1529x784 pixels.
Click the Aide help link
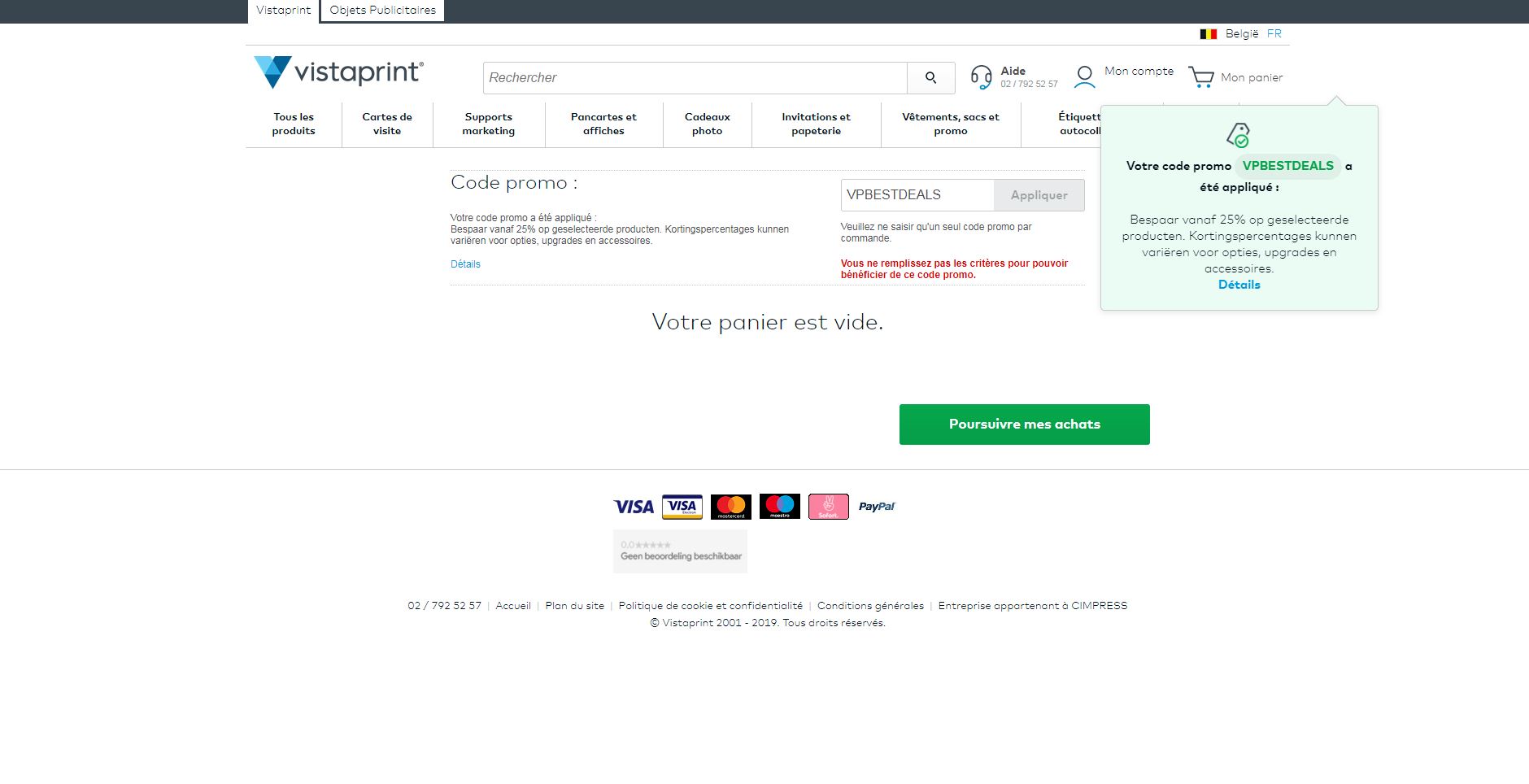1013,71
